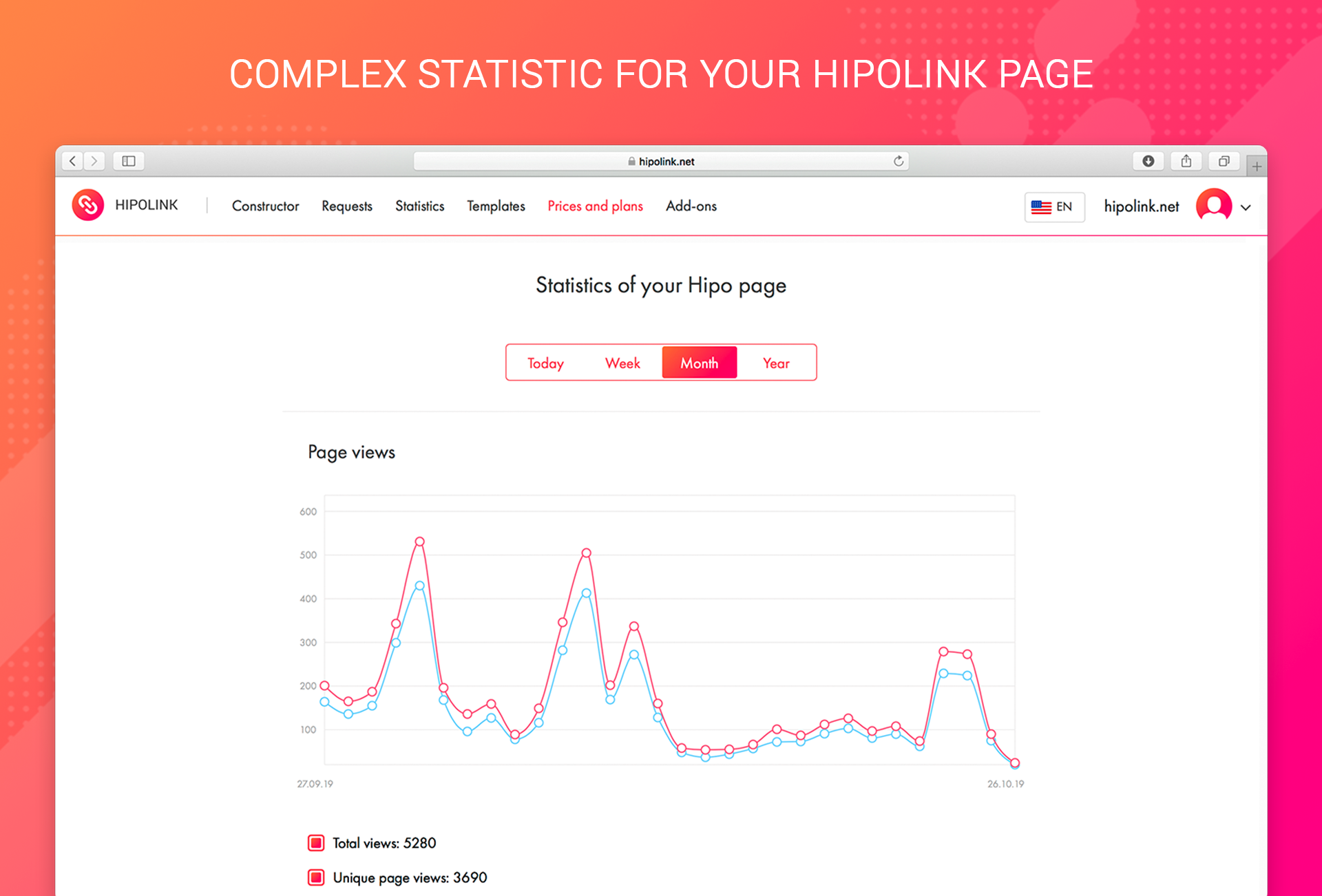
Task: Click the Total views red legend swatch
Action: (315, 842)
